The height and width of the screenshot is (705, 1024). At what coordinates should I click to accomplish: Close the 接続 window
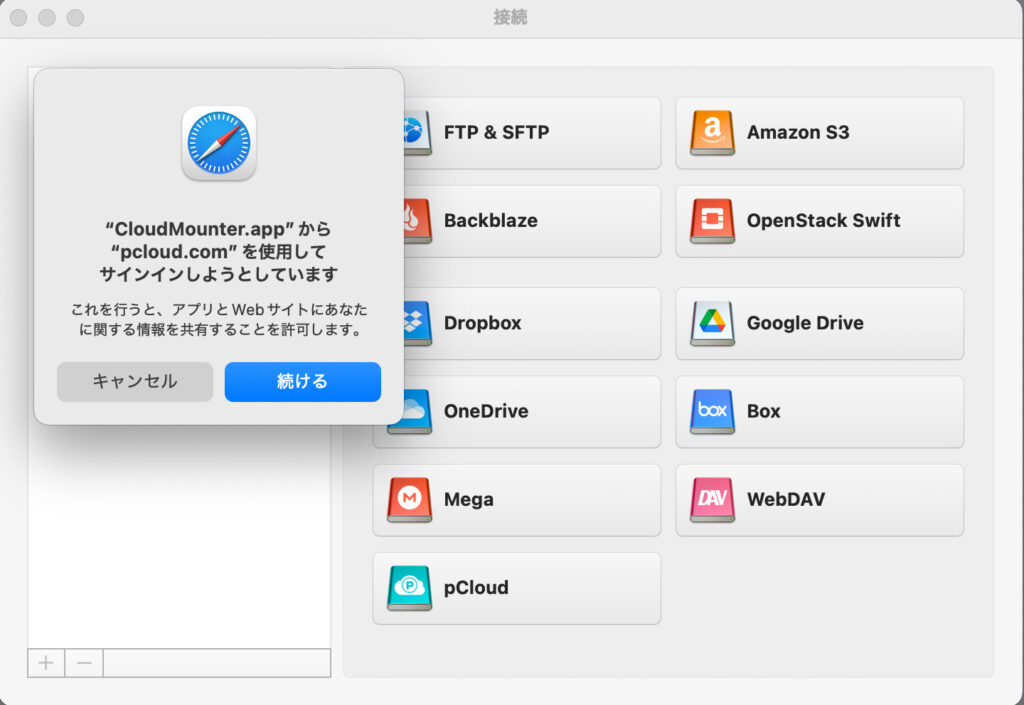pos(18,18)
